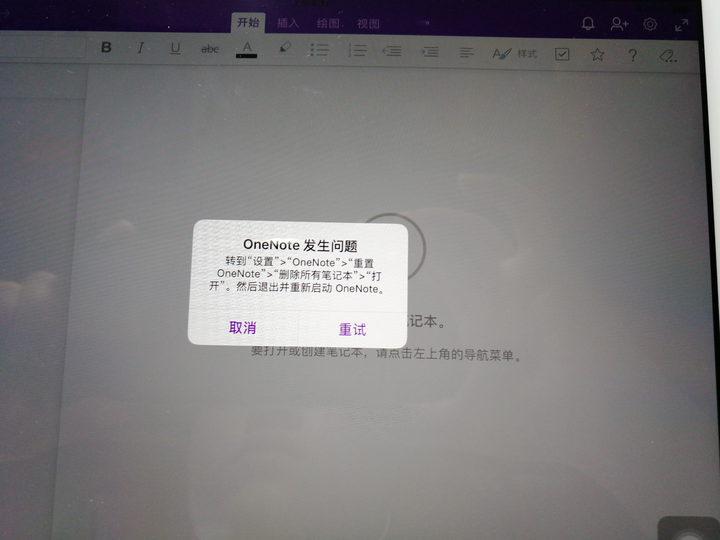Viewport: 720px width, 540px height.
Task: Click 重试 in the error dialog
Action: (352, 329)
